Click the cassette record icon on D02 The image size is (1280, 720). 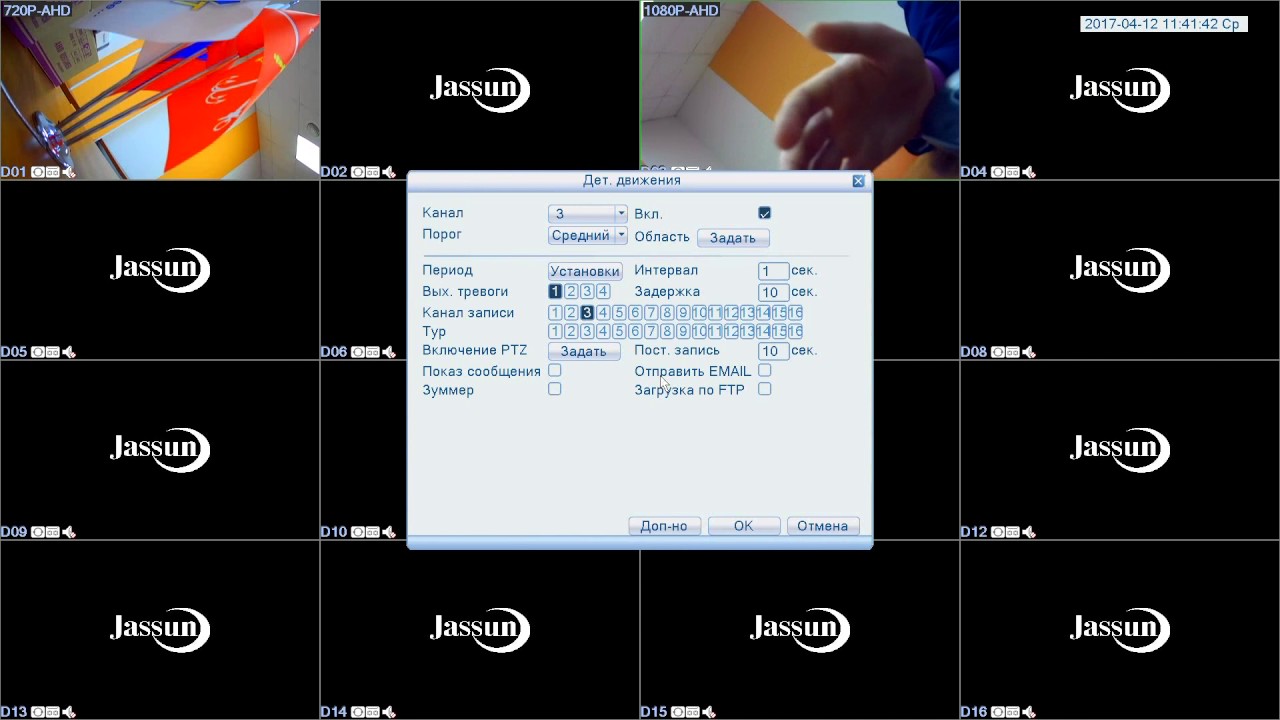373,172
